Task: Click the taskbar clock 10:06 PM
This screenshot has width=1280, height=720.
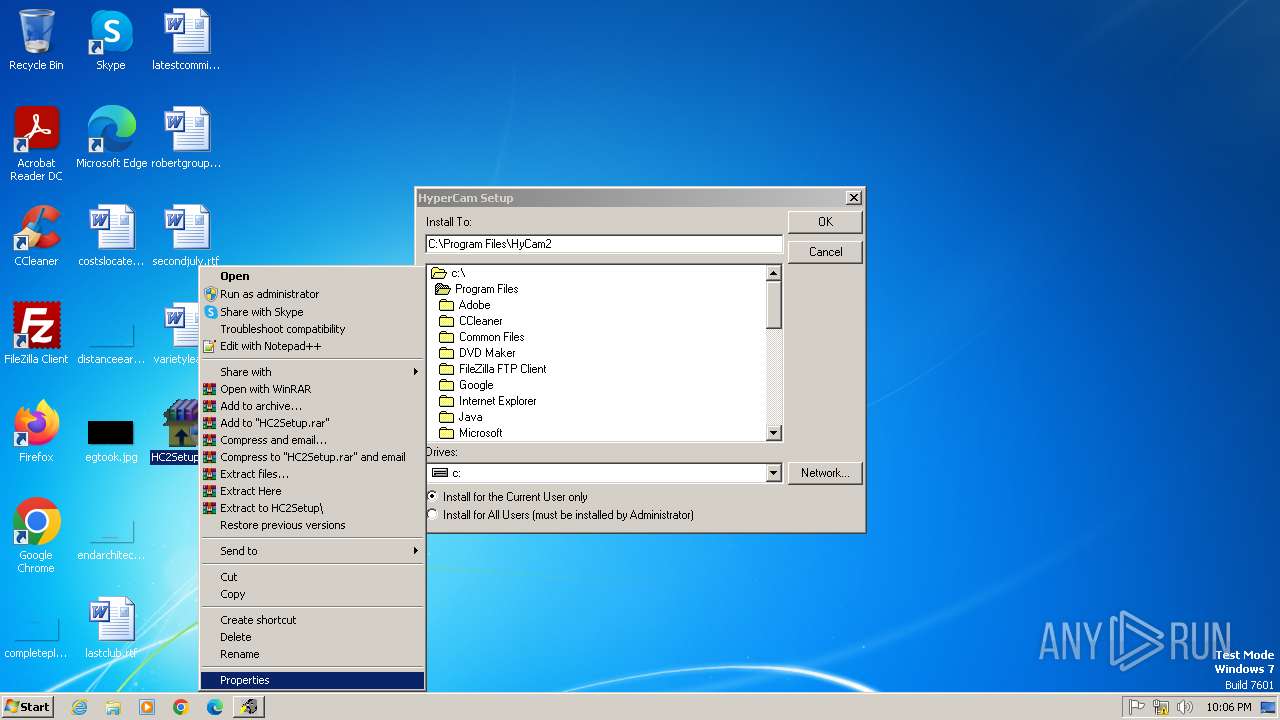Action: click(1229, 707)
